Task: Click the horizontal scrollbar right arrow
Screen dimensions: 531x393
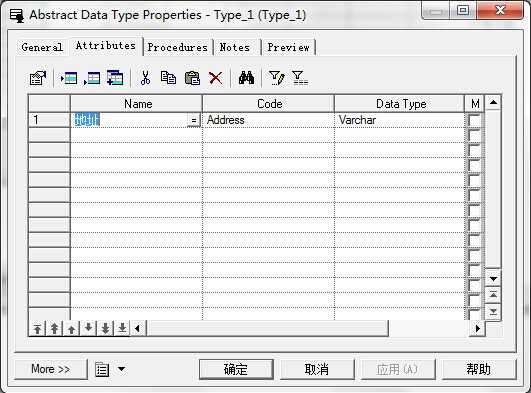Action: pyautogui.click(x=477, y=328)
